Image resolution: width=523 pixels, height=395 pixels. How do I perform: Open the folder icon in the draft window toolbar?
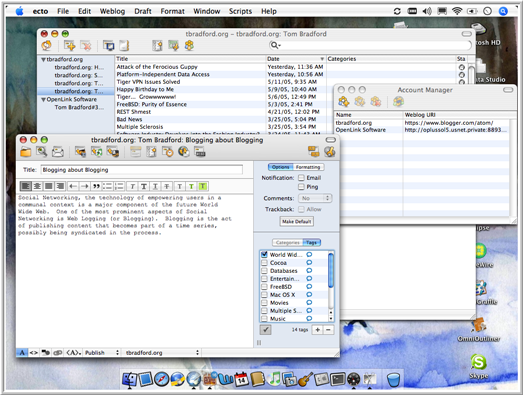26,152
